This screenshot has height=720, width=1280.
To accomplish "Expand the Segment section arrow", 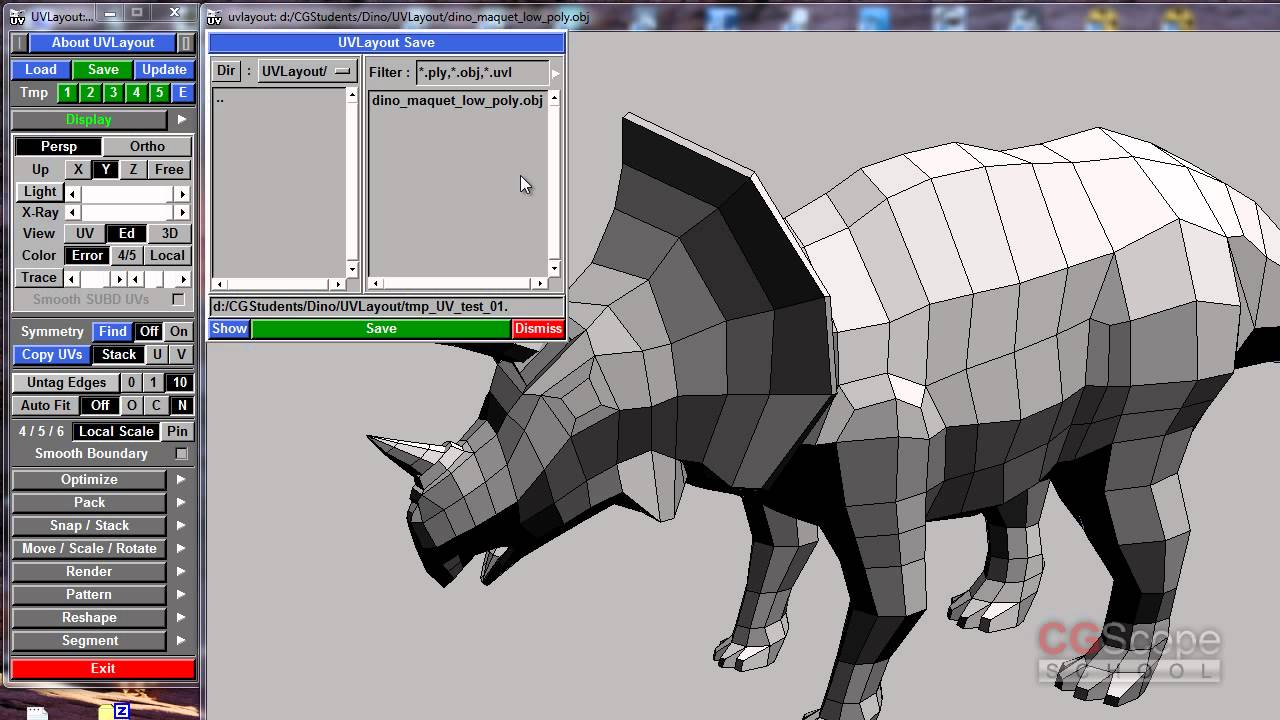I will click(x=181, y=641).
